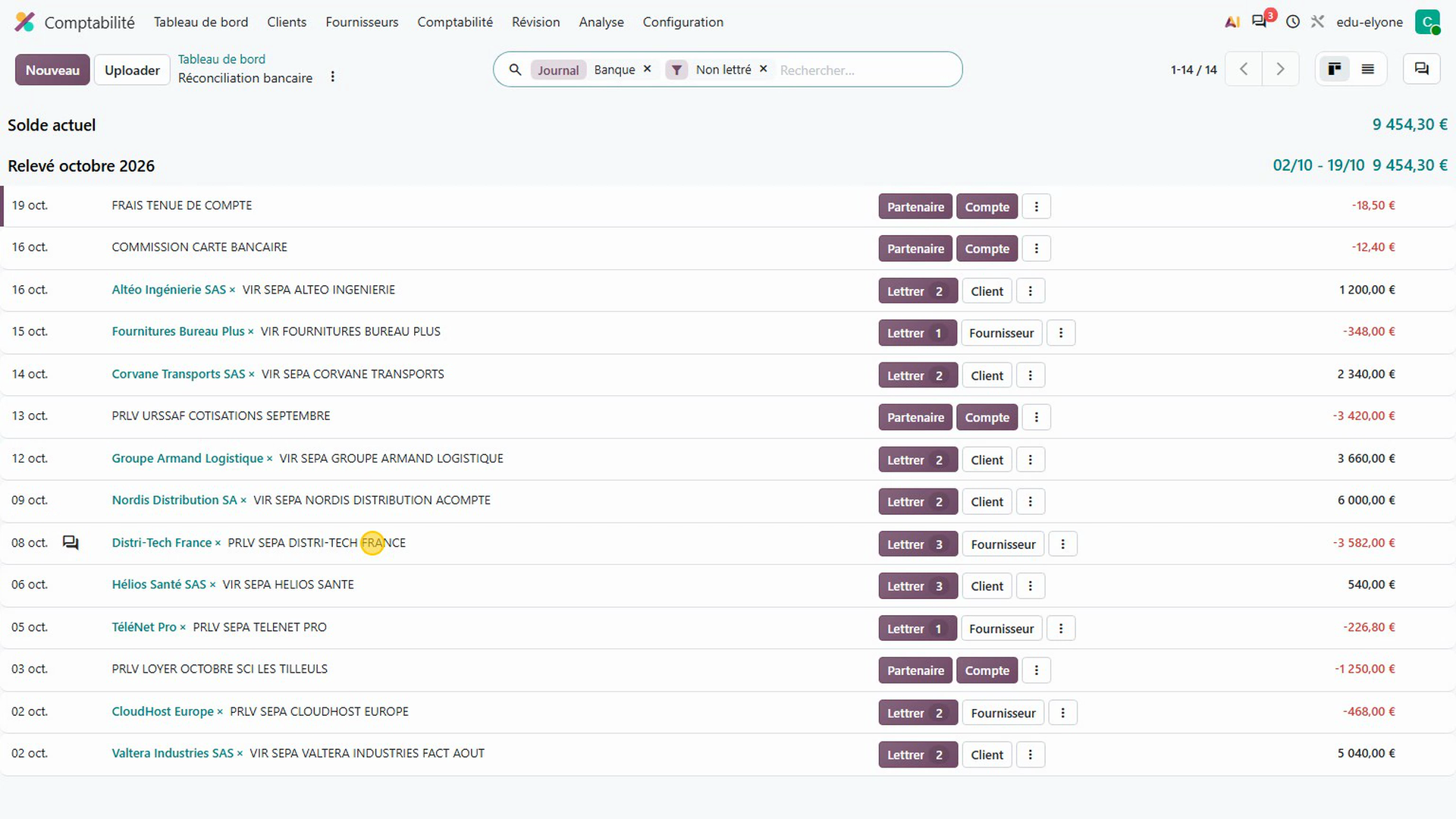Open options menu for Altéo Ingénierie row
Image resolution: width=1456 pixels, height=819 pixels.
click(1030, 291)
